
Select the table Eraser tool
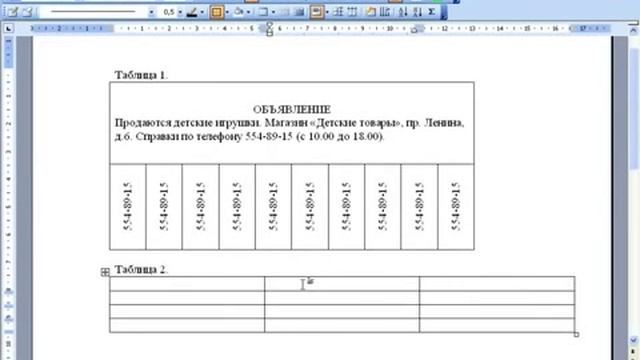click(x=27, y=12)
